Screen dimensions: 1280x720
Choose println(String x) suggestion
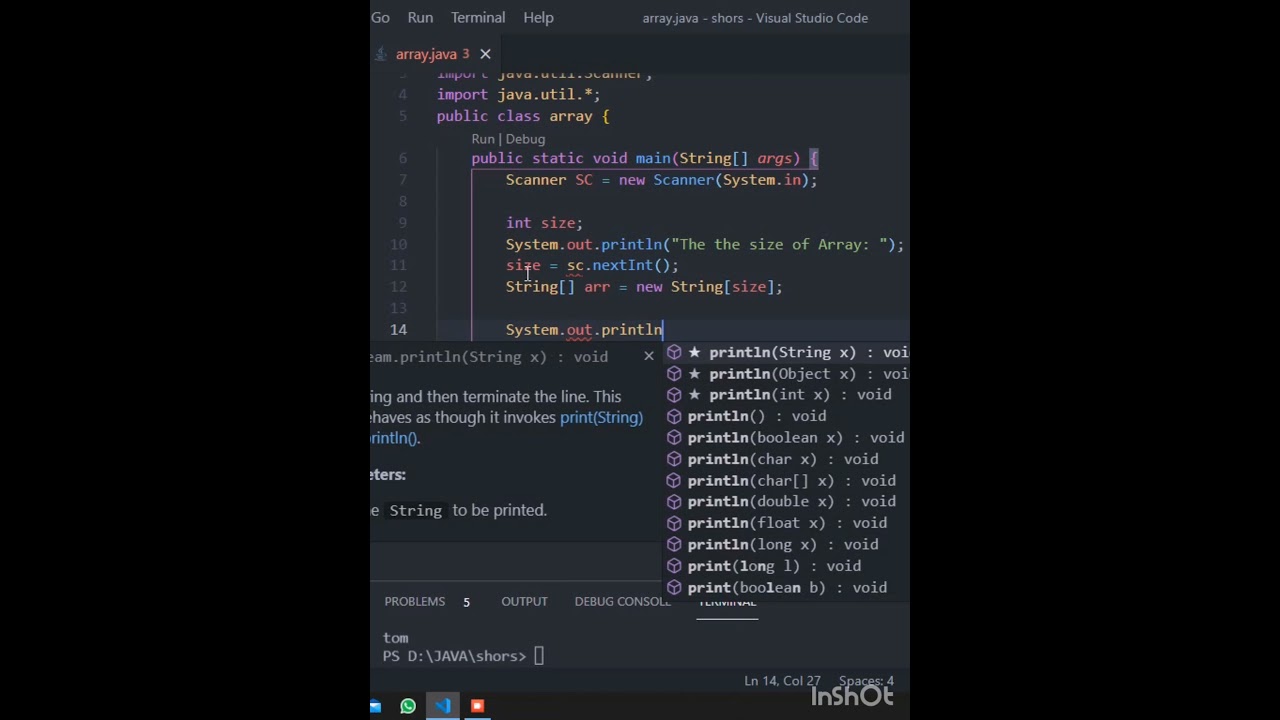point(787,352)
